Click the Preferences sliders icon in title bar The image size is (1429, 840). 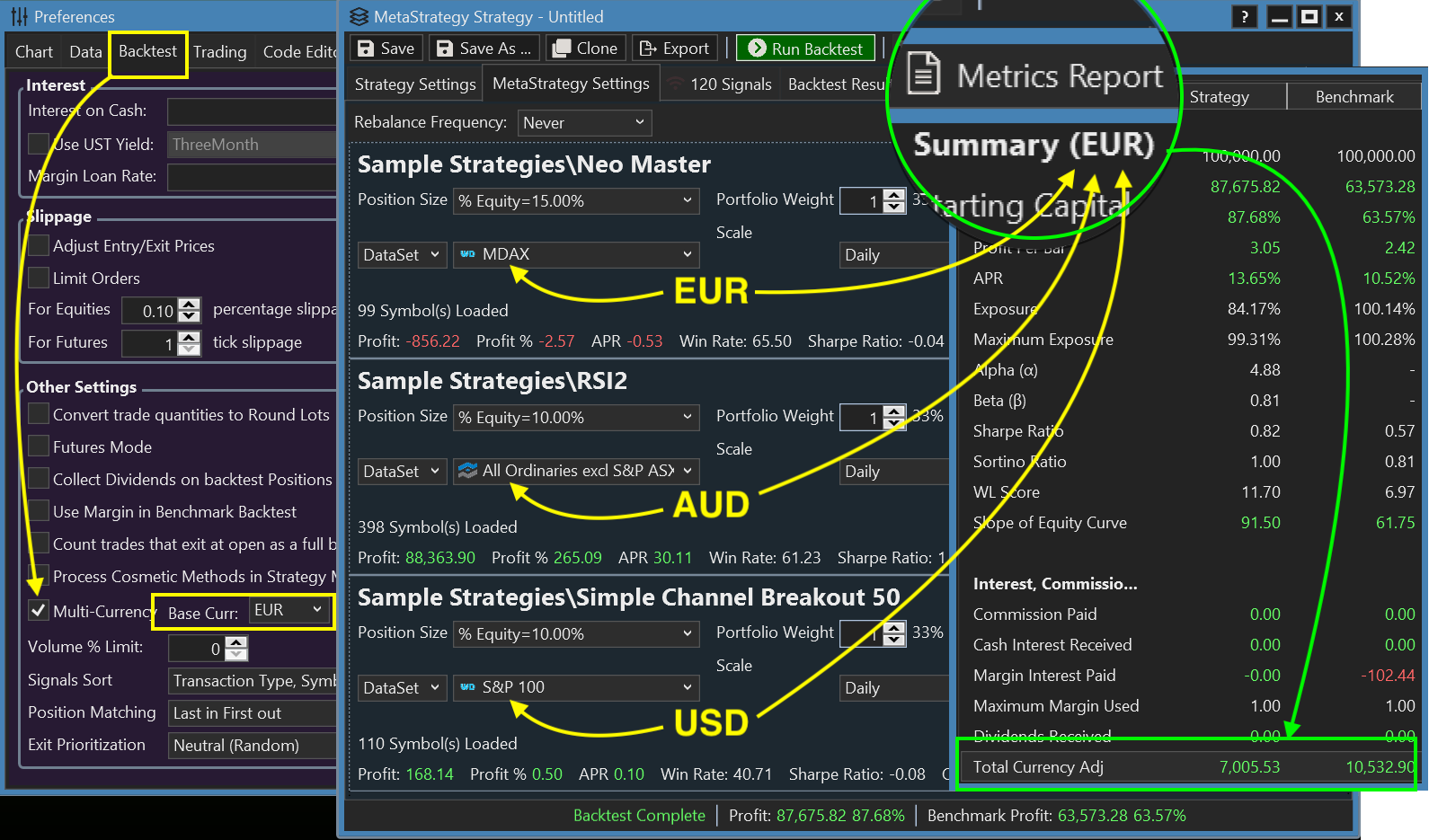click(19, 16)
